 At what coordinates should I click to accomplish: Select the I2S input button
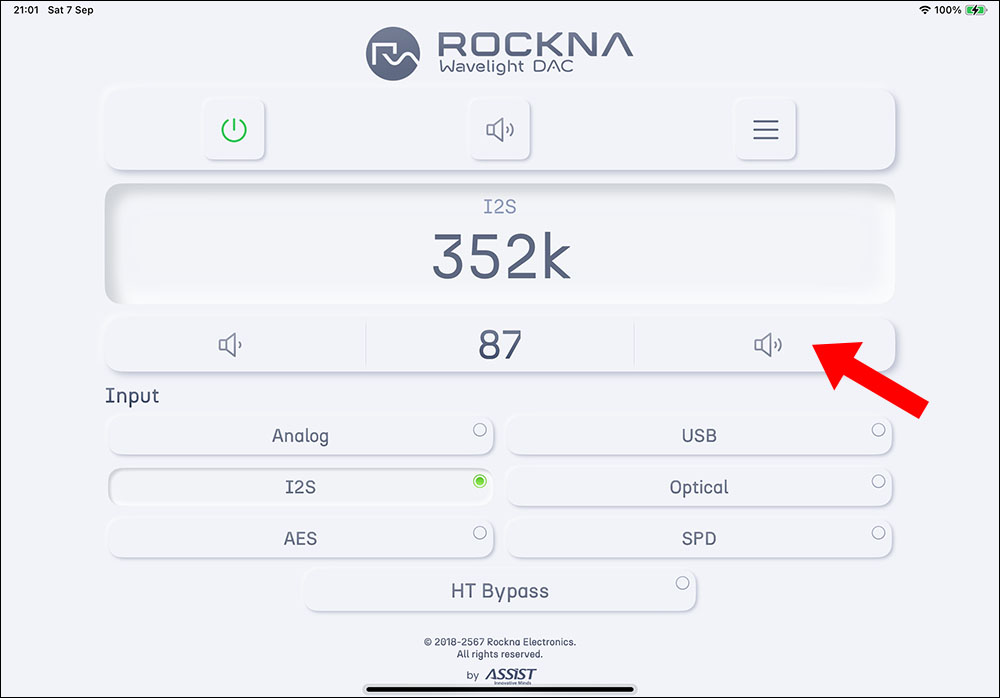tap(300, 487)
